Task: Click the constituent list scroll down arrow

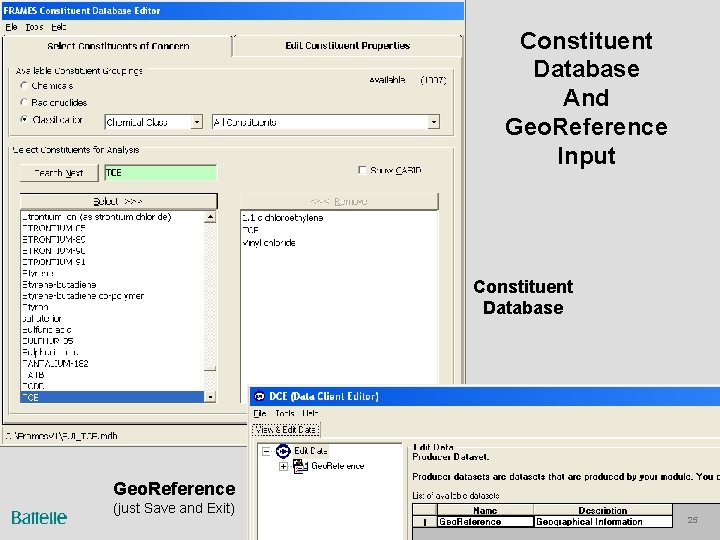Action: (210, 397)
